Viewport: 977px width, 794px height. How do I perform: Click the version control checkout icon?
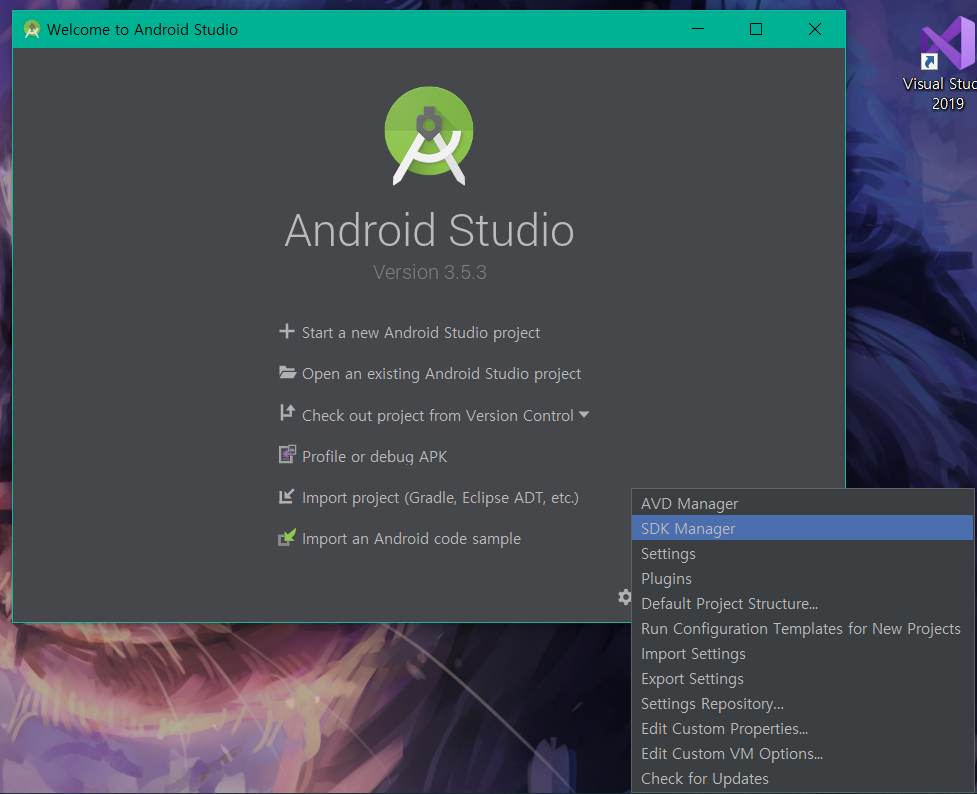click(287, 413)
